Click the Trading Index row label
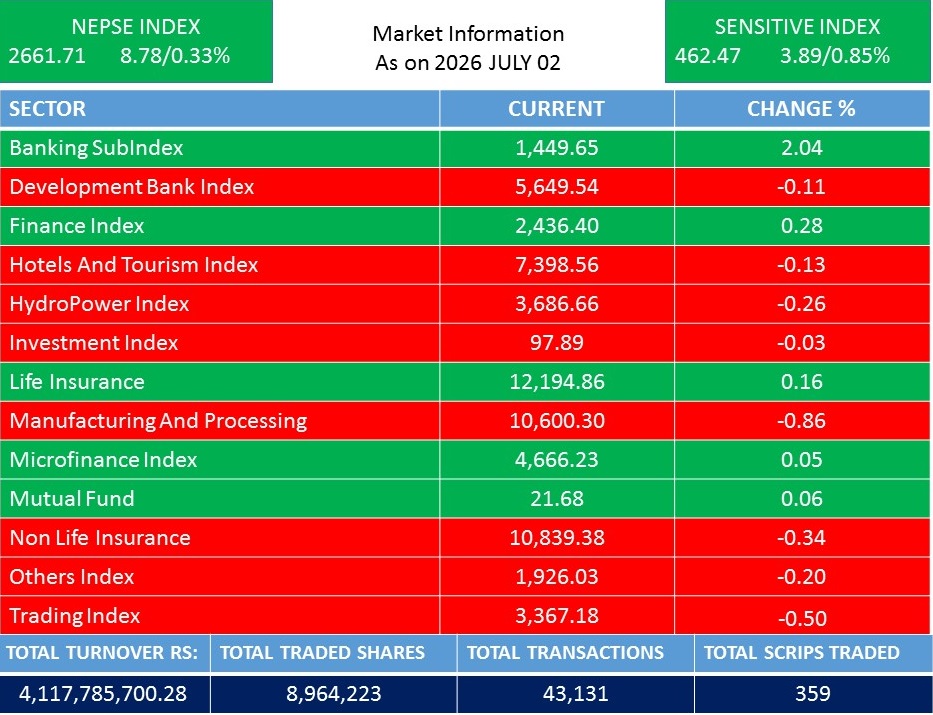Screen dimensions: 933x715 [x=75, y=616]
